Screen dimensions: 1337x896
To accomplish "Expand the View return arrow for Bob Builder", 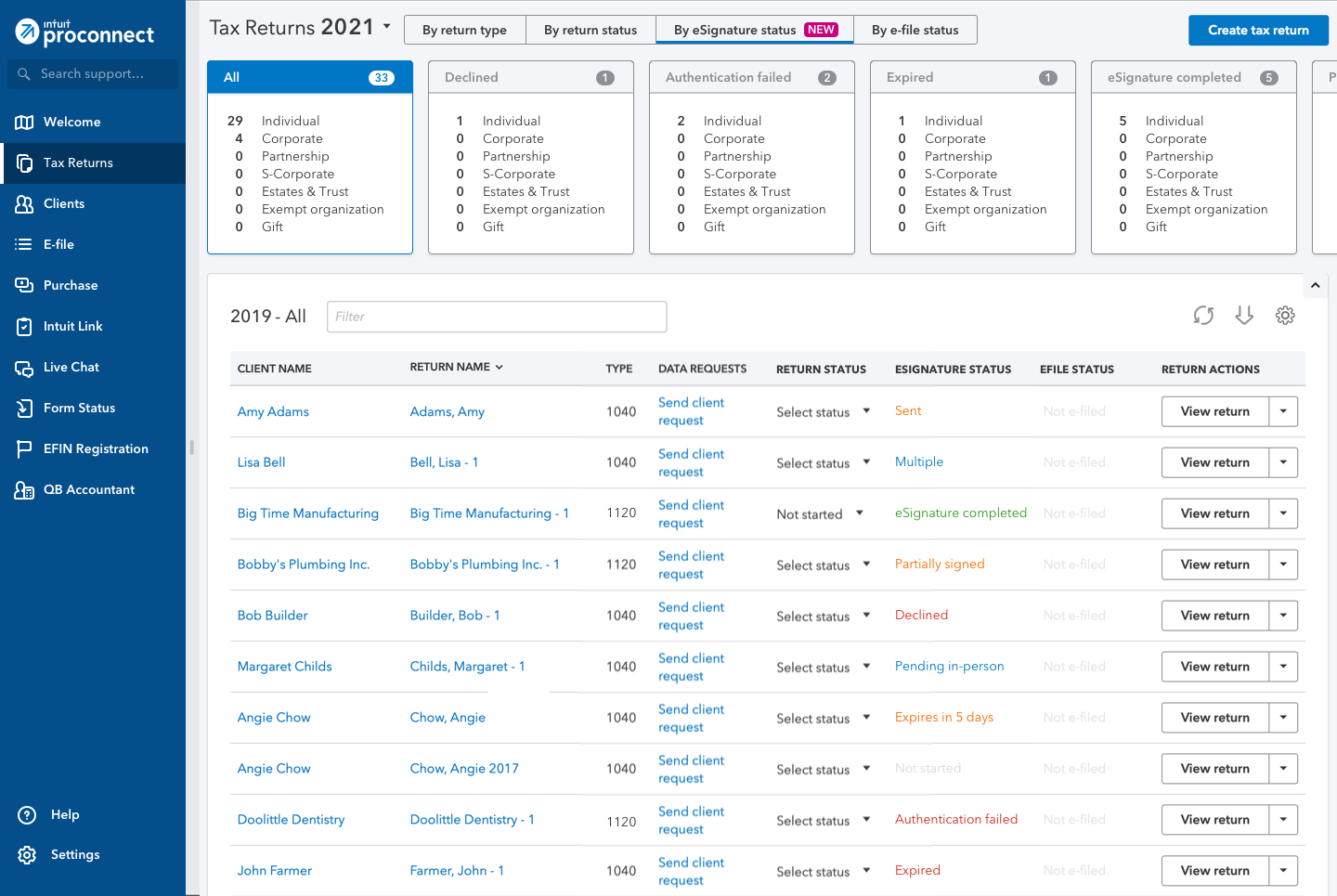I will click(1282, 615).
